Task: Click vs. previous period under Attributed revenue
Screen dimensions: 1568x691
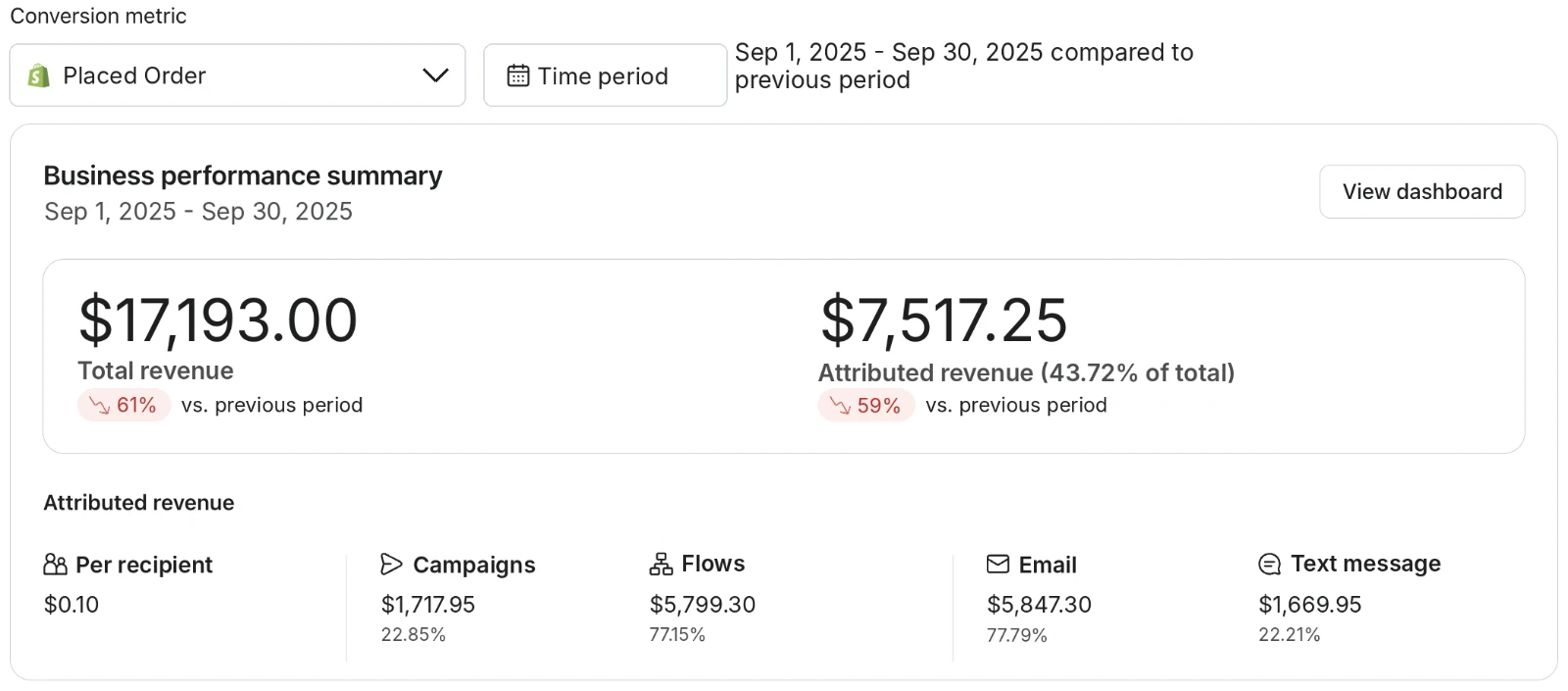Action: click(1016, 405)
